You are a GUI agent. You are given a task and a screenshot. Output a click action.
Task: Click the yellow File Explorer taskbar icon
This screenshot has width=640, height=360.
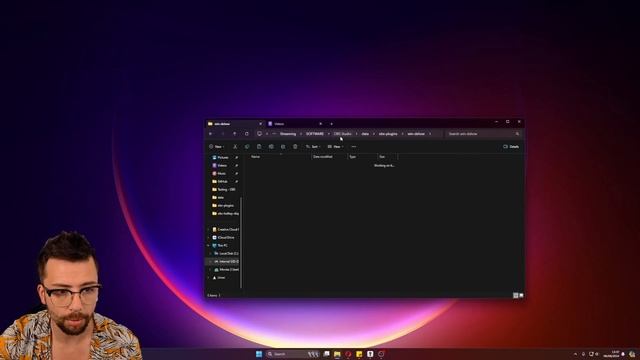(x=337, y=354)
